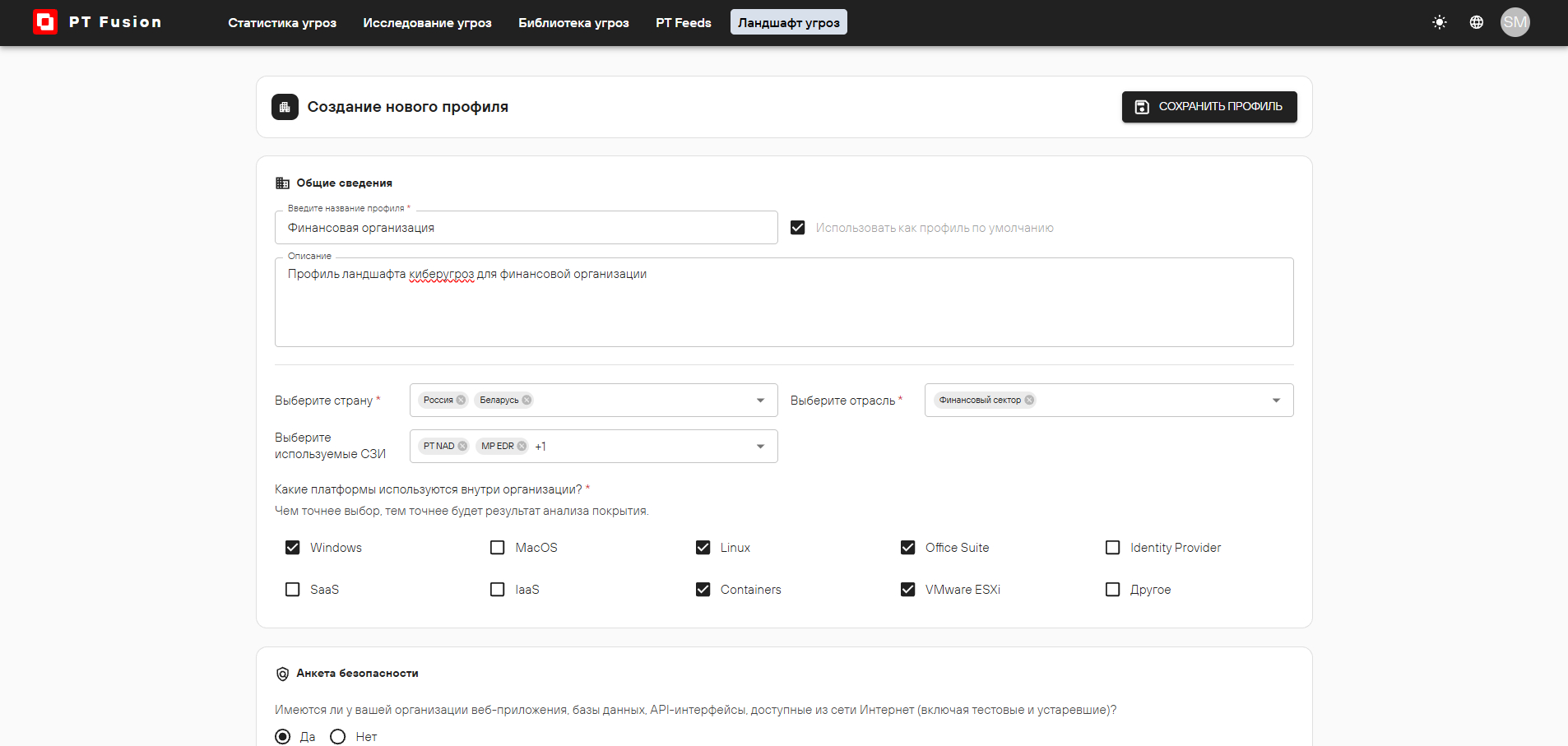This screenshot has width=1568, height=746.
Task: Open the language globe icon
Action: point(1477,22)
